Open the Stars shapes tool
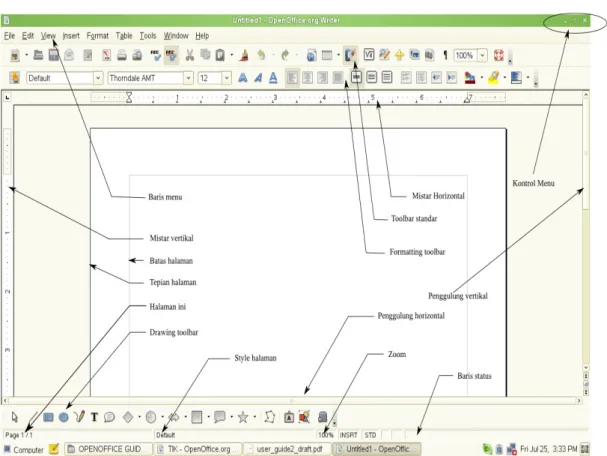 click(243, 417)
